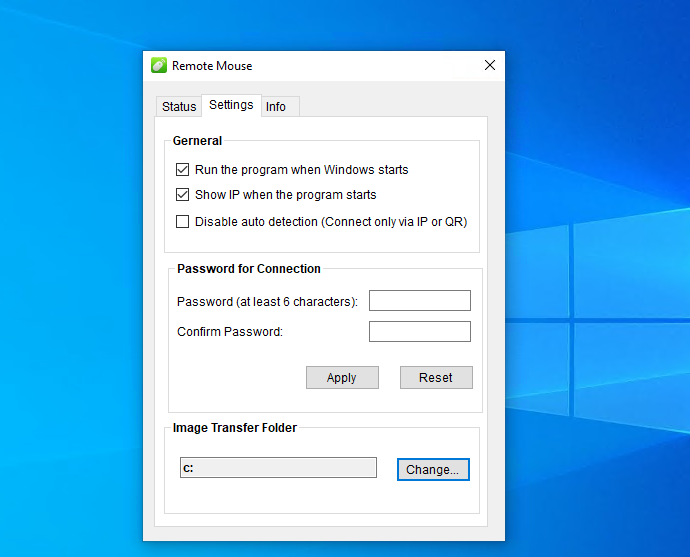The image size is (690, 557).
Task: Select the image transfer folder path box
Action: [x=278, y=468]
